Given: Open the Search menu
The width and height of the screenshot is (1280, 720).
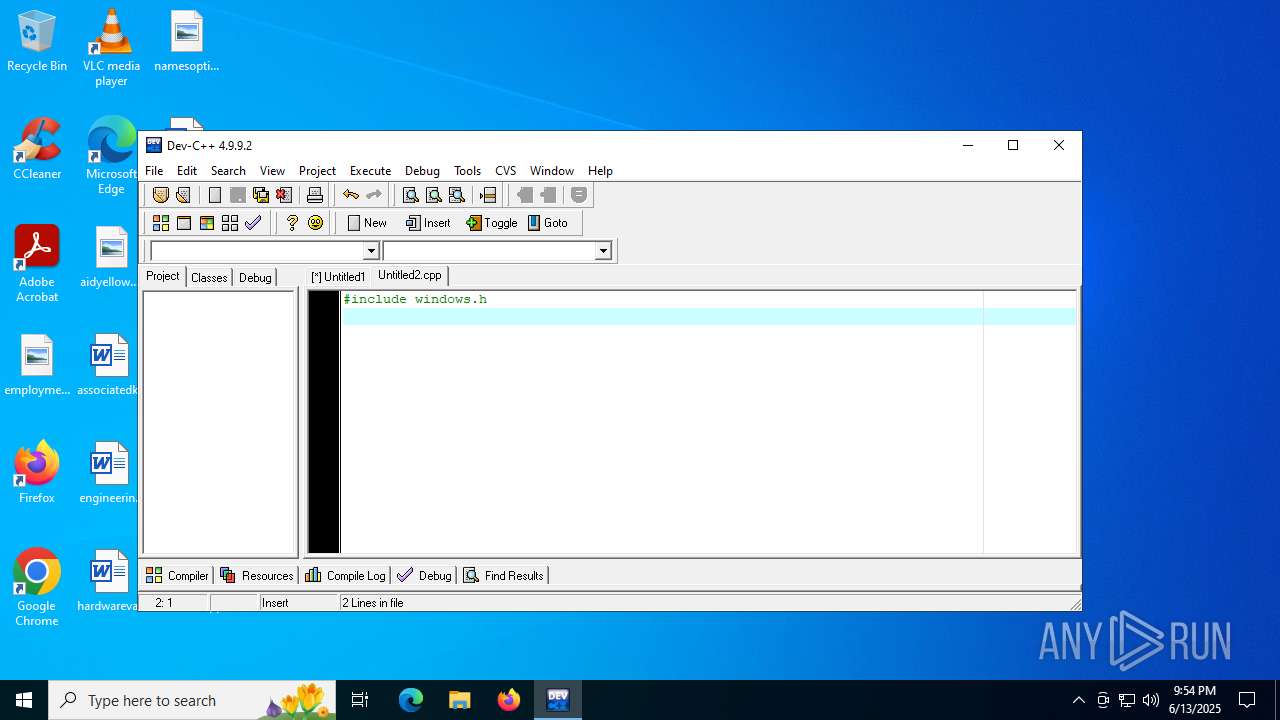Looking at the screenshot, I should [x=228, y=171].
